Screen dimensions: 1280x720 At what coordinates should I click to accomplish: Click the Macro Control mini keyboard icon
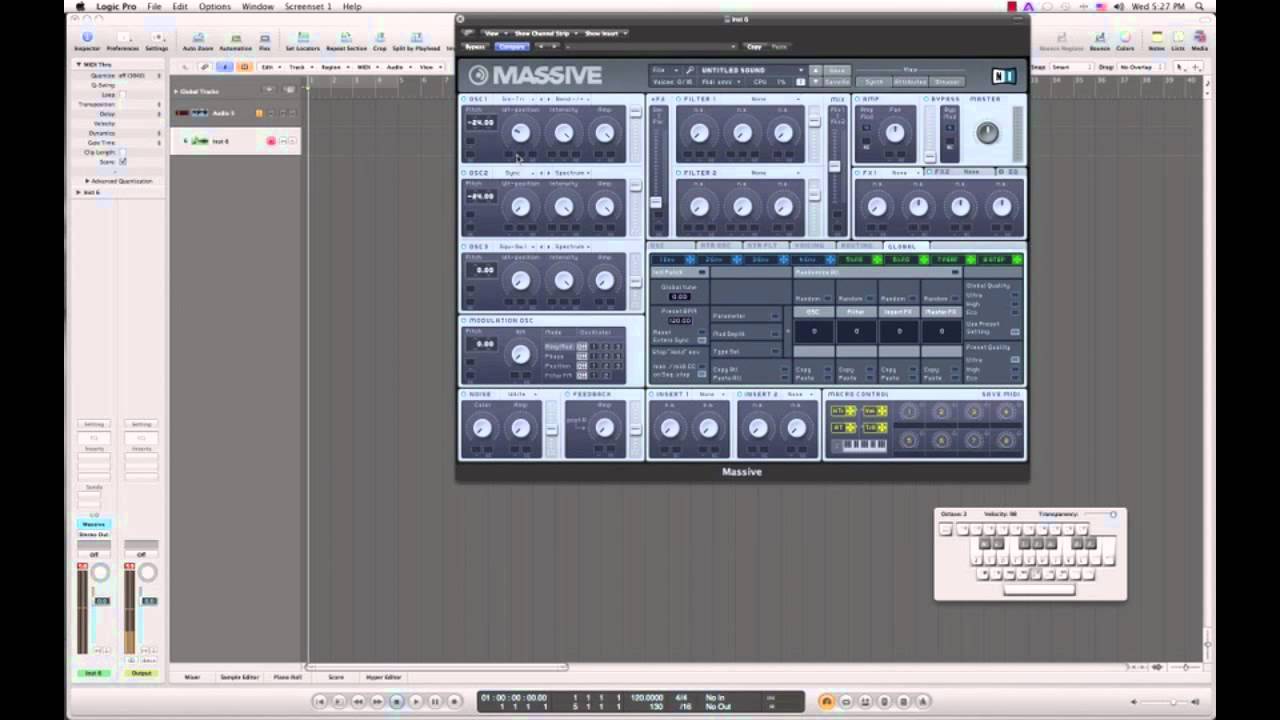(x=859, y=444)
